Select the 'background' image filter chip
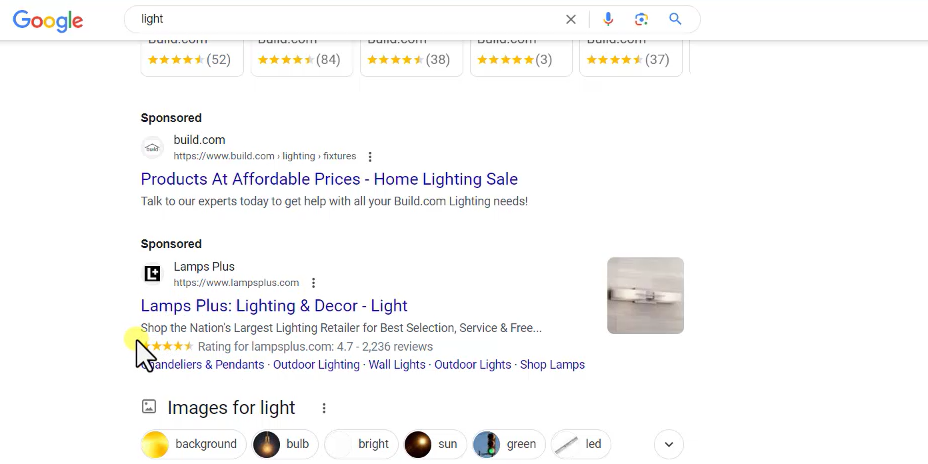Viewport: 928px width, 464px height. pos(194,444)
